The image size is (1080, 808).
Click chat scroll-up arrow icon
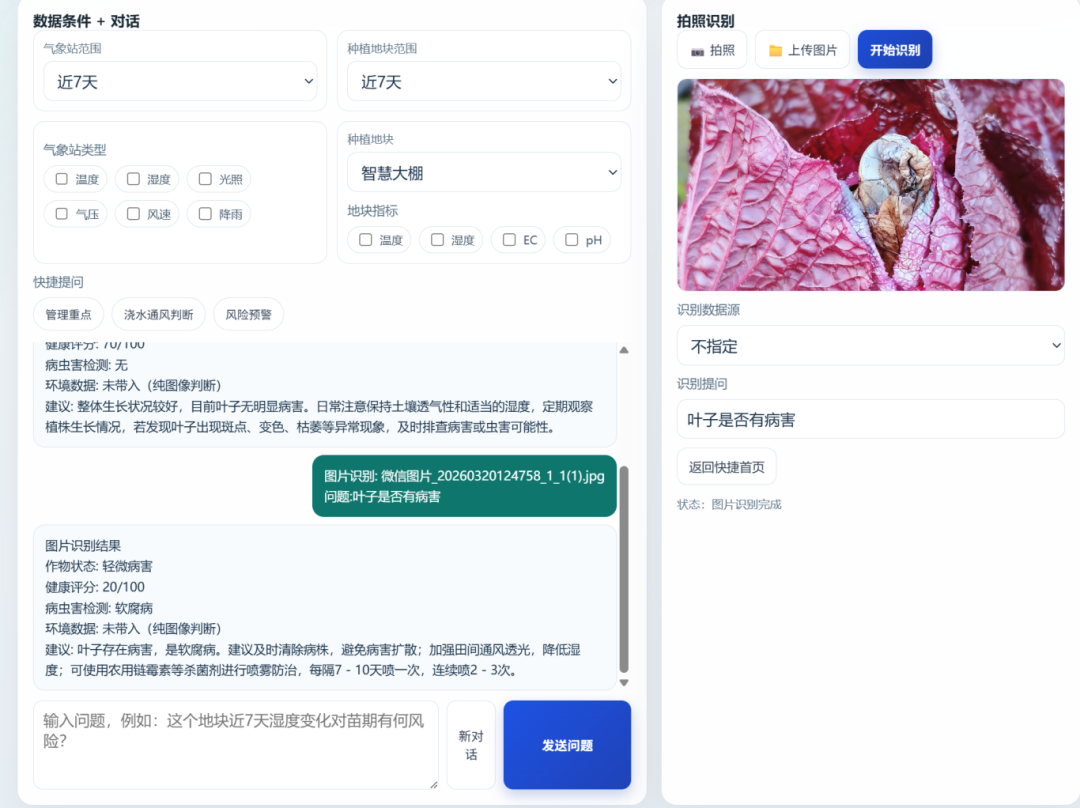624,350
